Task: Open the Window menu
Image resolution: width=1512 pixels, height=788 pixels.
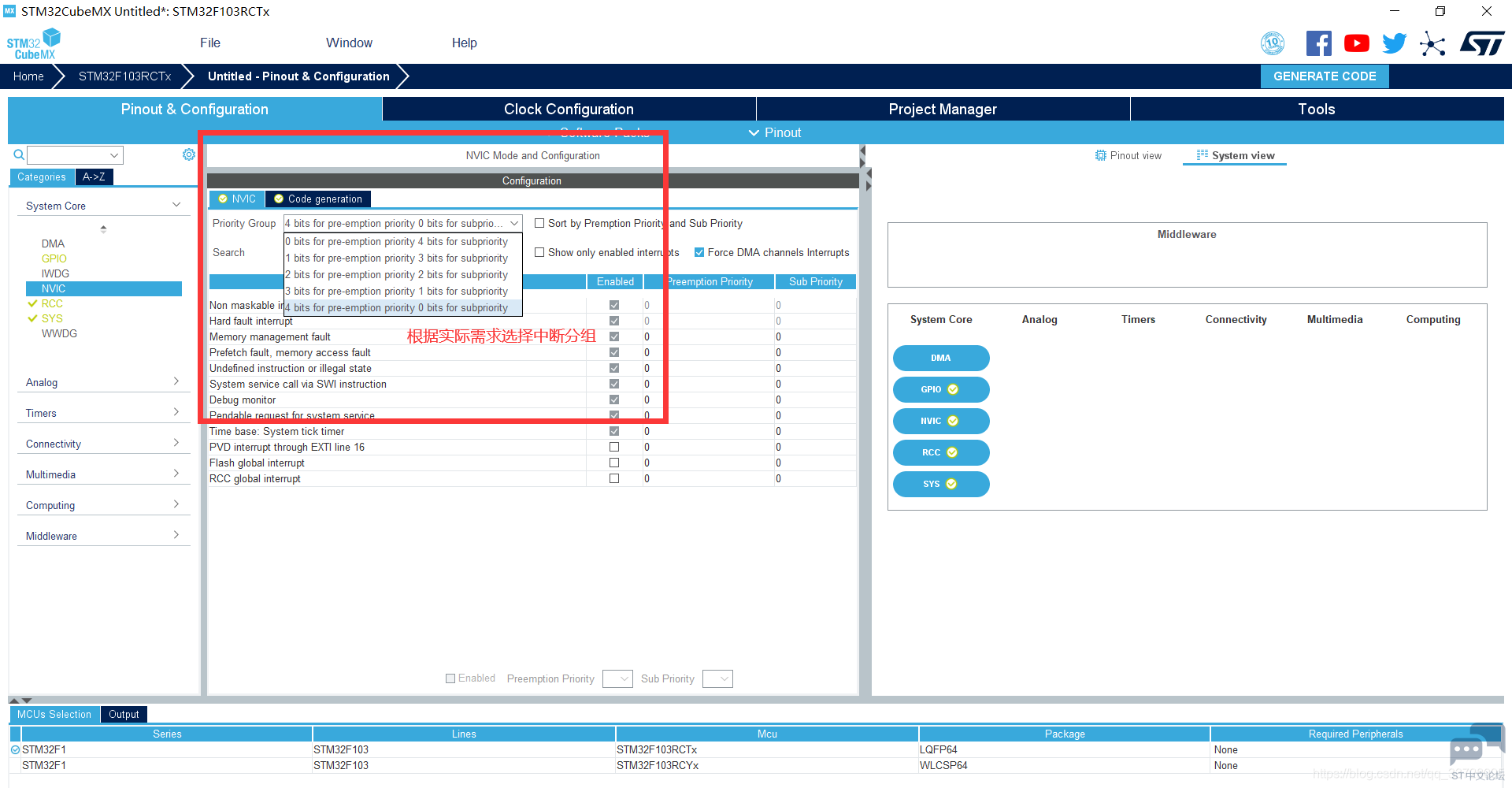Action: [349, 43]
